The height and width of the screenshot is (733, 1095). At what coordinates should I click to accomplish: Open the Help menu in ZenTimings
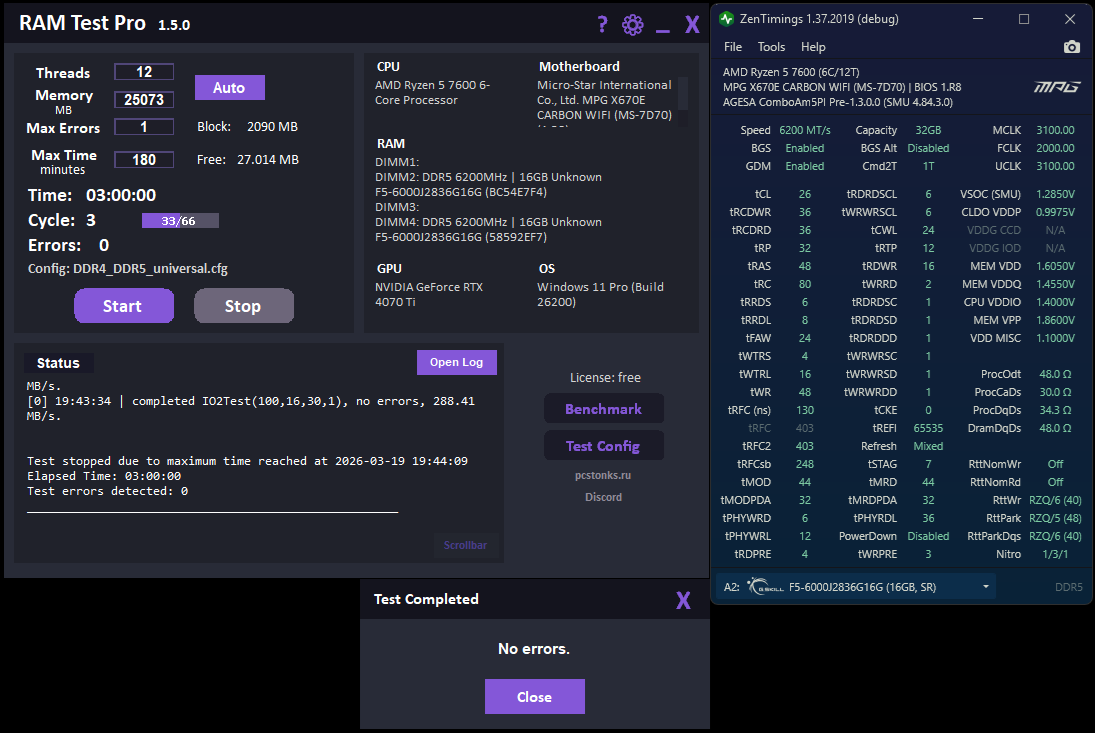pyautogui.click(x=813, y=47)
